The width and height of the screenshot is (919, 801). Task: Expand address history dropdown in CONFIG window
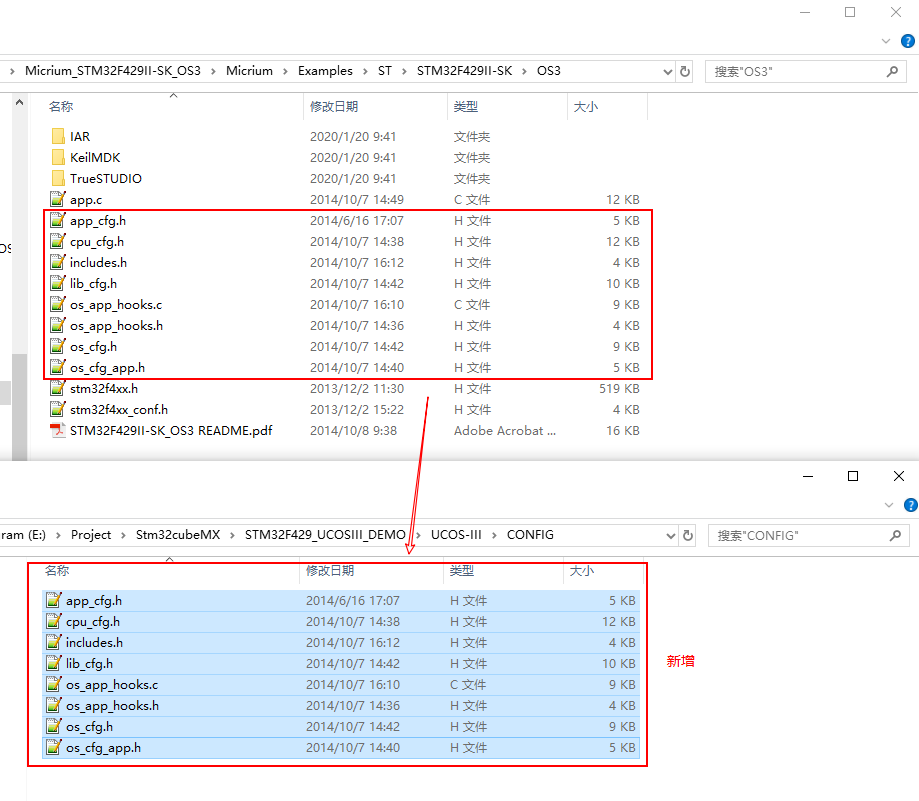click(671, 536)
